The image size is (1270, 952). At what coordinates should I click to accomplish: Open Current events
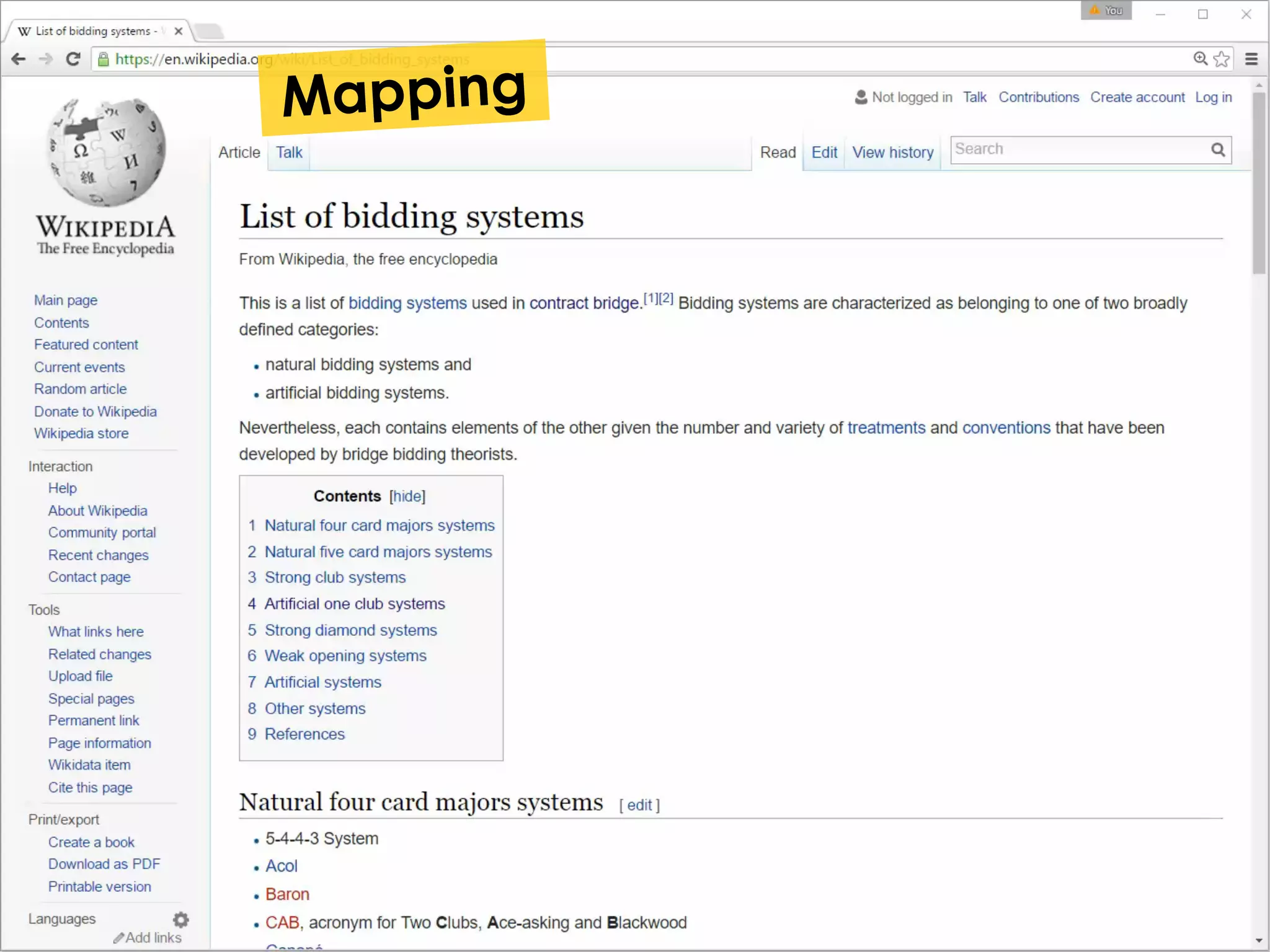click(x=79, y=367)
